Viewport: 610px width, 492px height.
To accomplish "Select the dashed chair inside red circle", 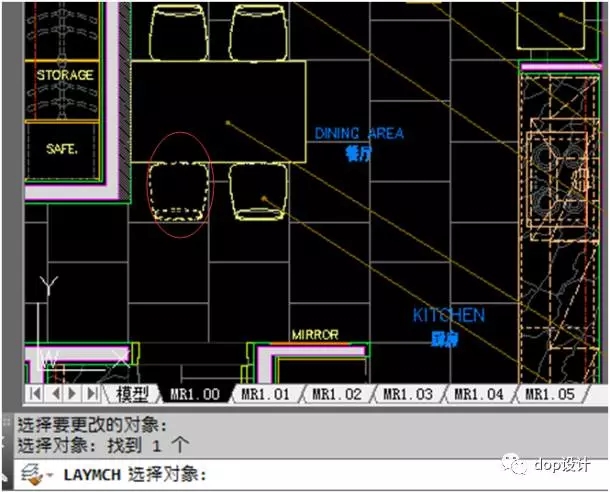I will coord(179,189).
